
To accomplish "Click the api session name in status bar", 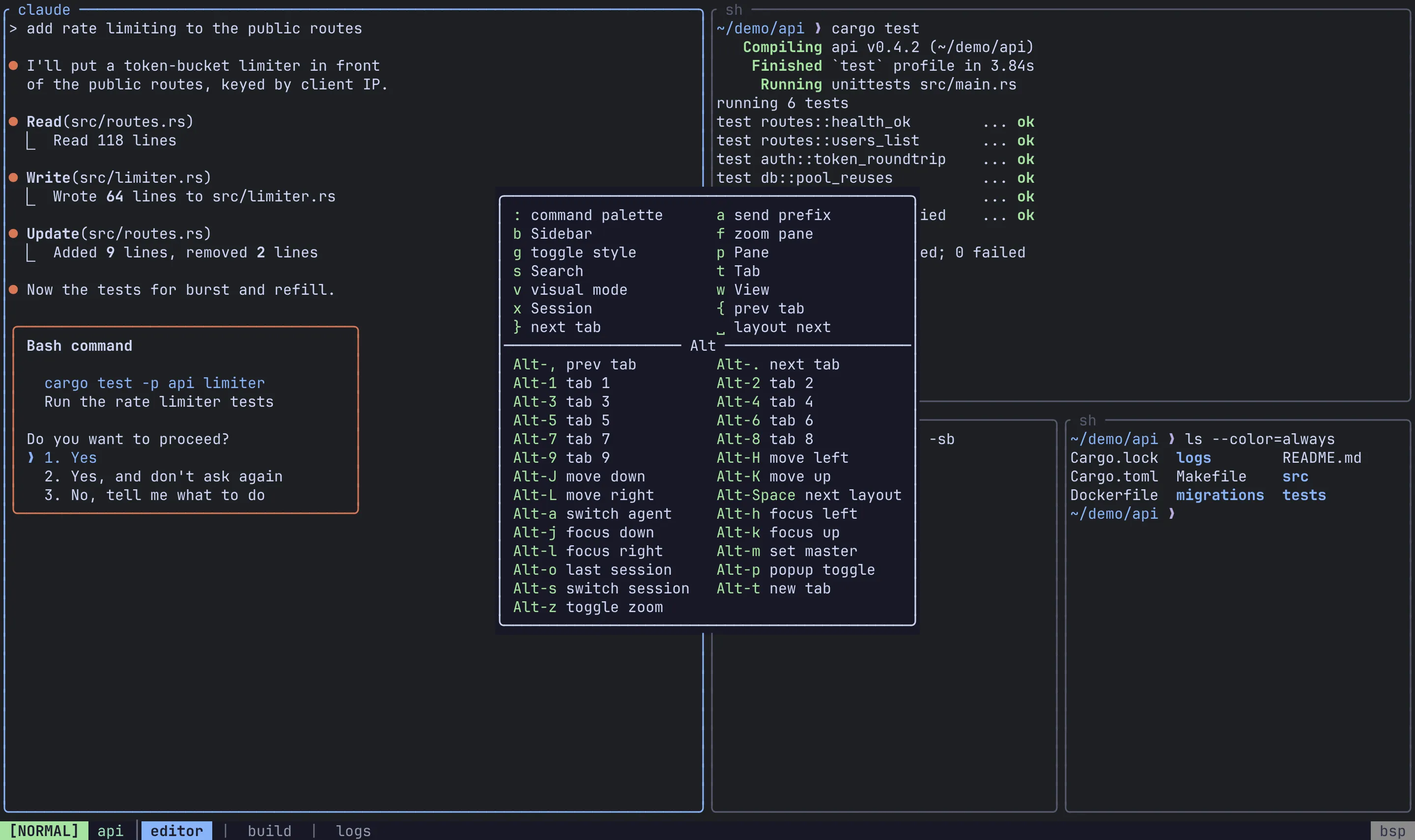I will coord(111,830).
